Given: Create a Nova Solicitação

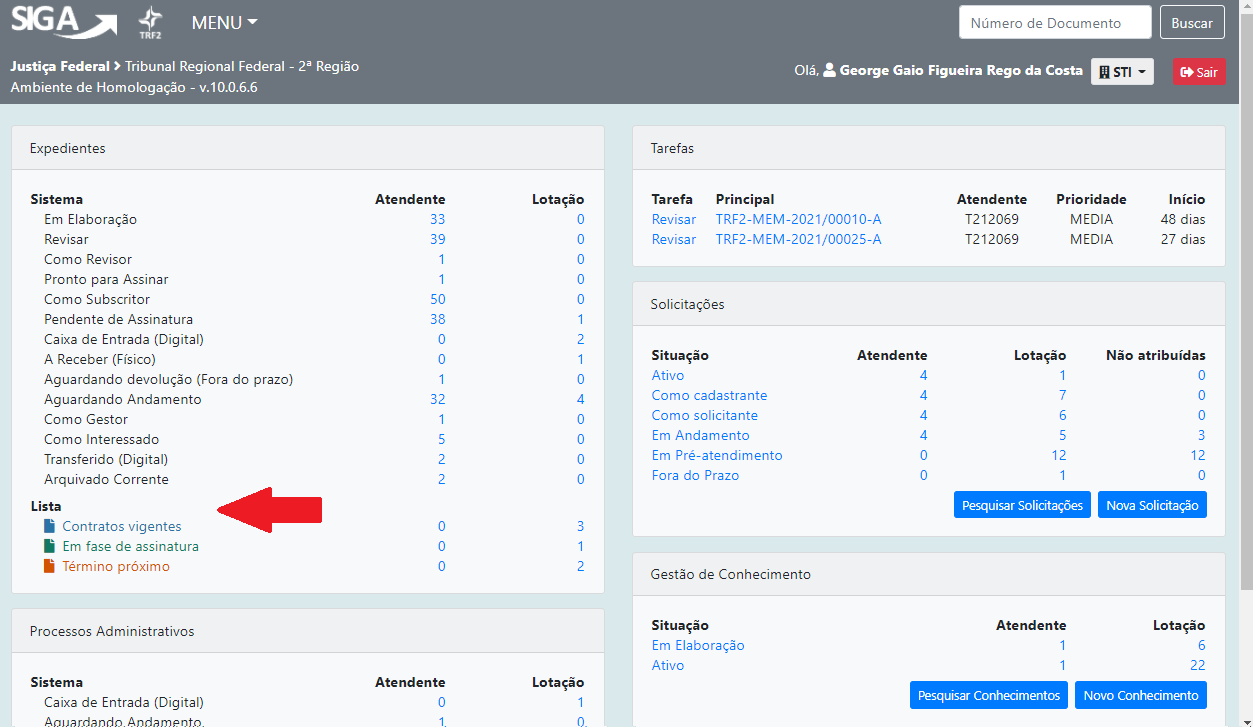Looking at the screenshot, I should coord(1152,505).
